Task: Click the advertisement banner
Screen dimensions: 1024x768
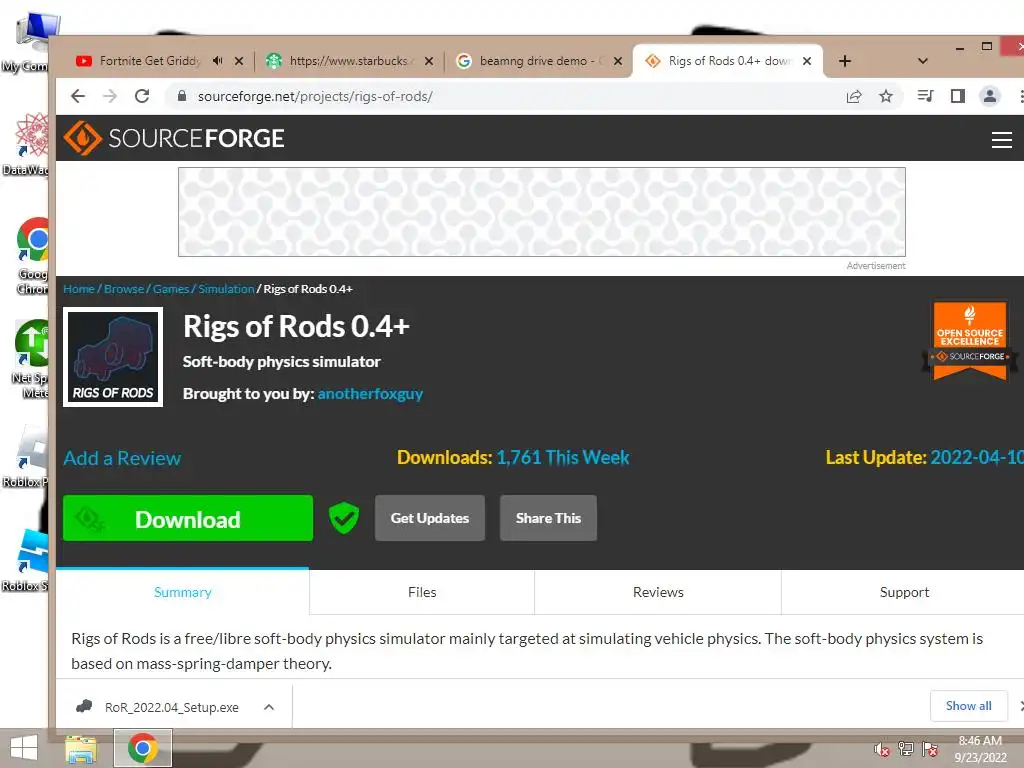Action: (541, 212)
